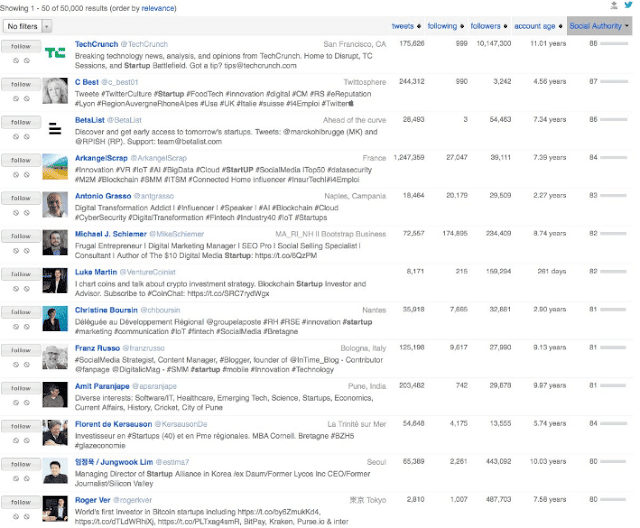Image resolution: width=640 pixels, height=528 pixels.
Task: Click Franz Russo's avatar image
Action: 55,357
